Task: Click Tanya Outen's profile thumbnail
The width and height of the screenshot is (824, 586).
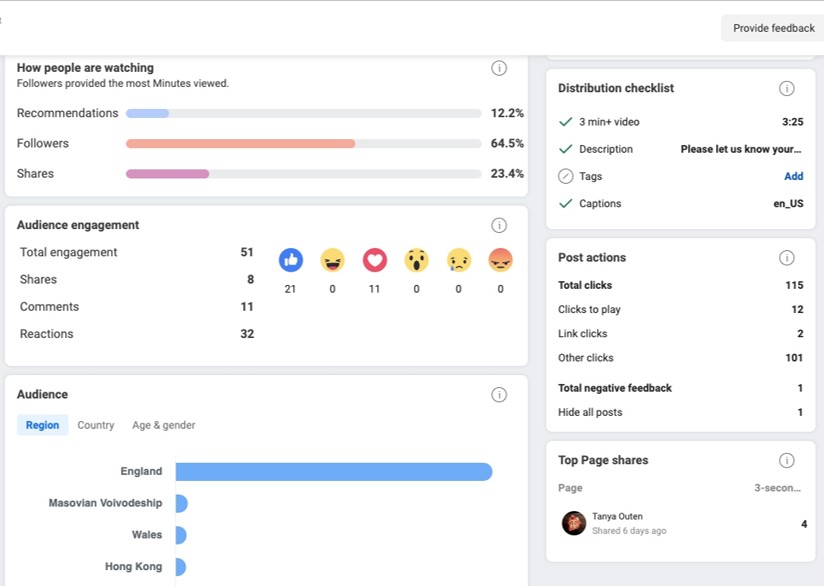Action: [574, 523]
